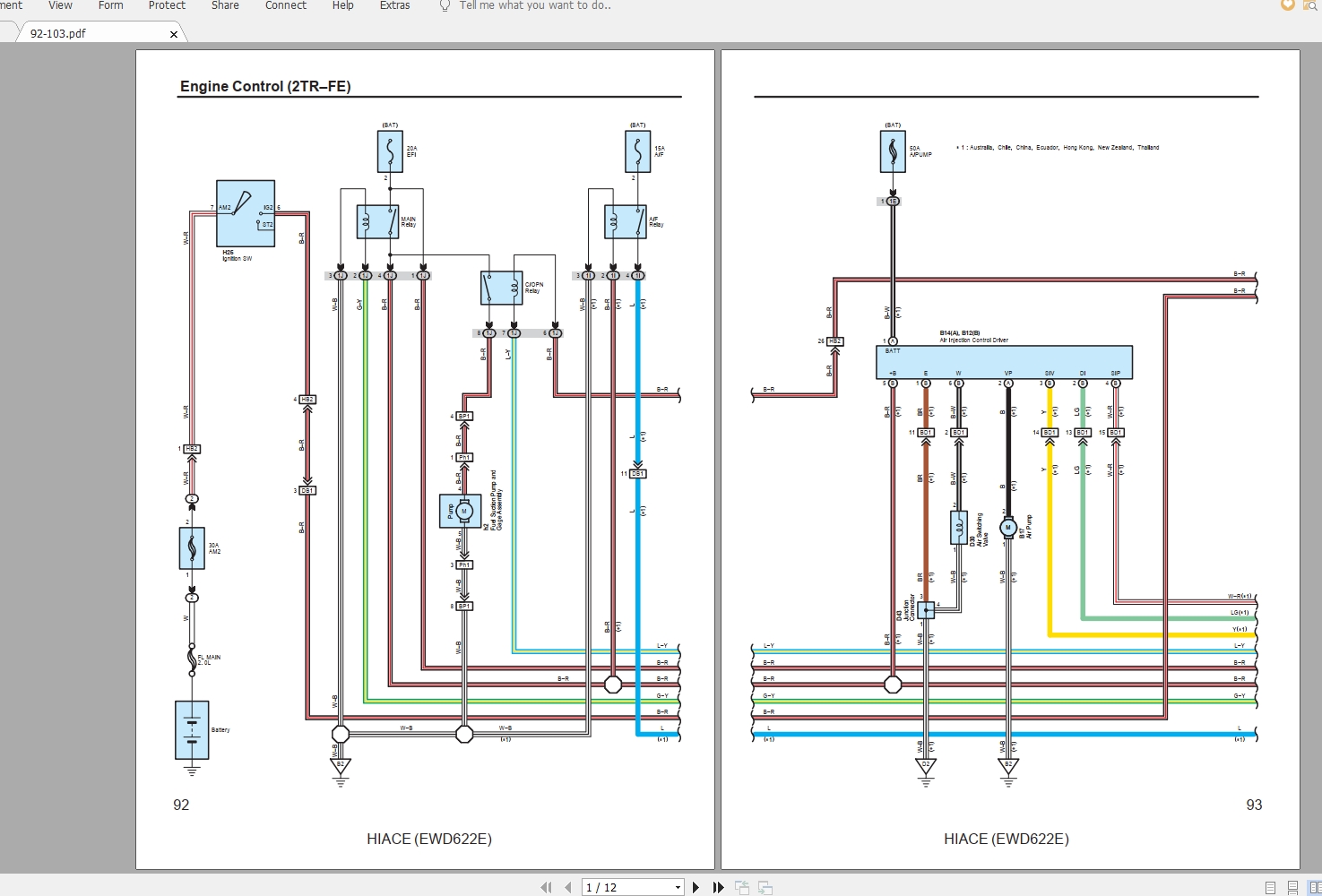The width and height of the screenshot is (1322, 896).
Task: Jump to the first page using the rewind icon
Action: pos(546,887)
